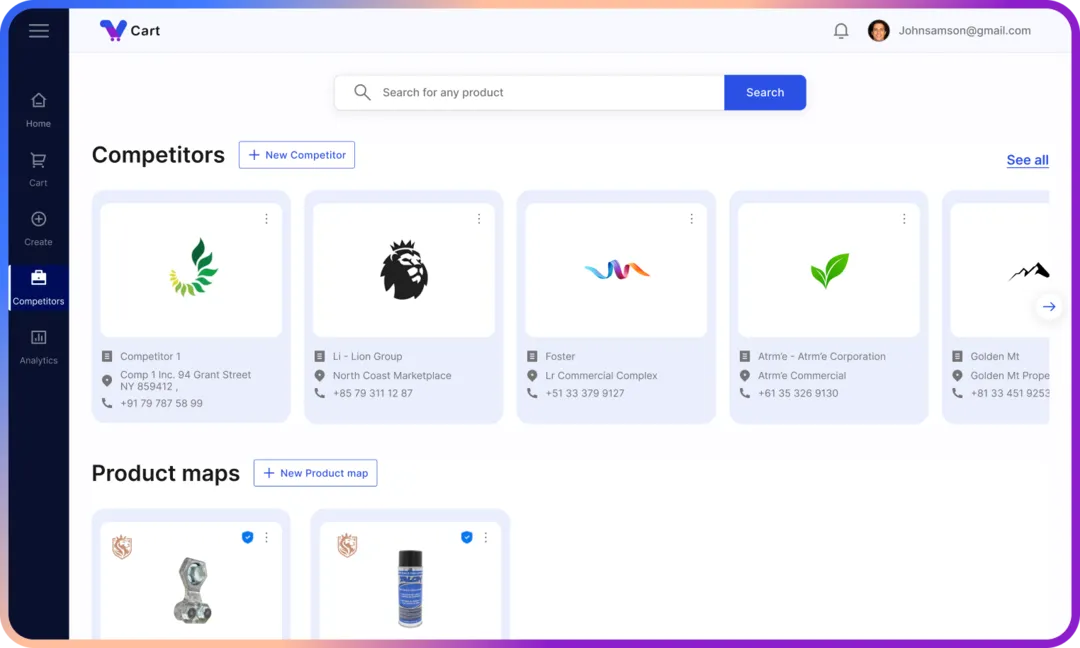Screen dimensions: 1080x648
Task: Open options menu on spray can product card
Action: pos(486,537)
